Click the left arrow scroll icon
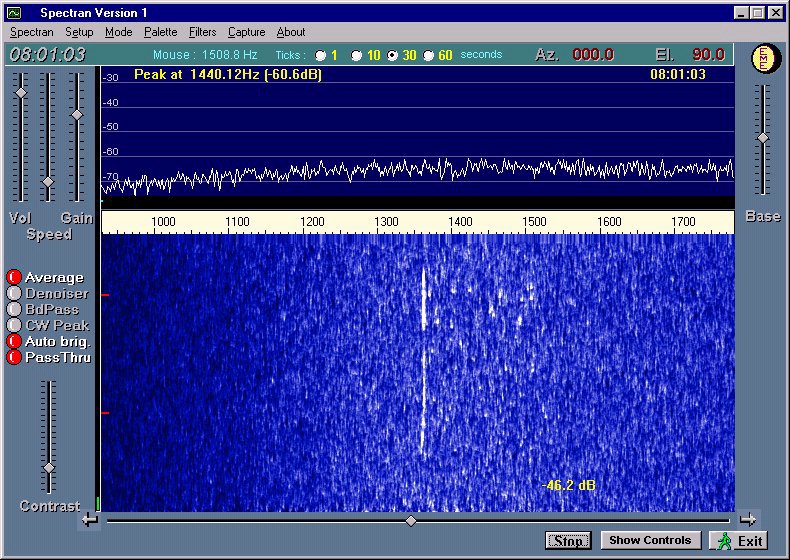The width and height of the screenshot is (790, 560). (x=90, y=519)
